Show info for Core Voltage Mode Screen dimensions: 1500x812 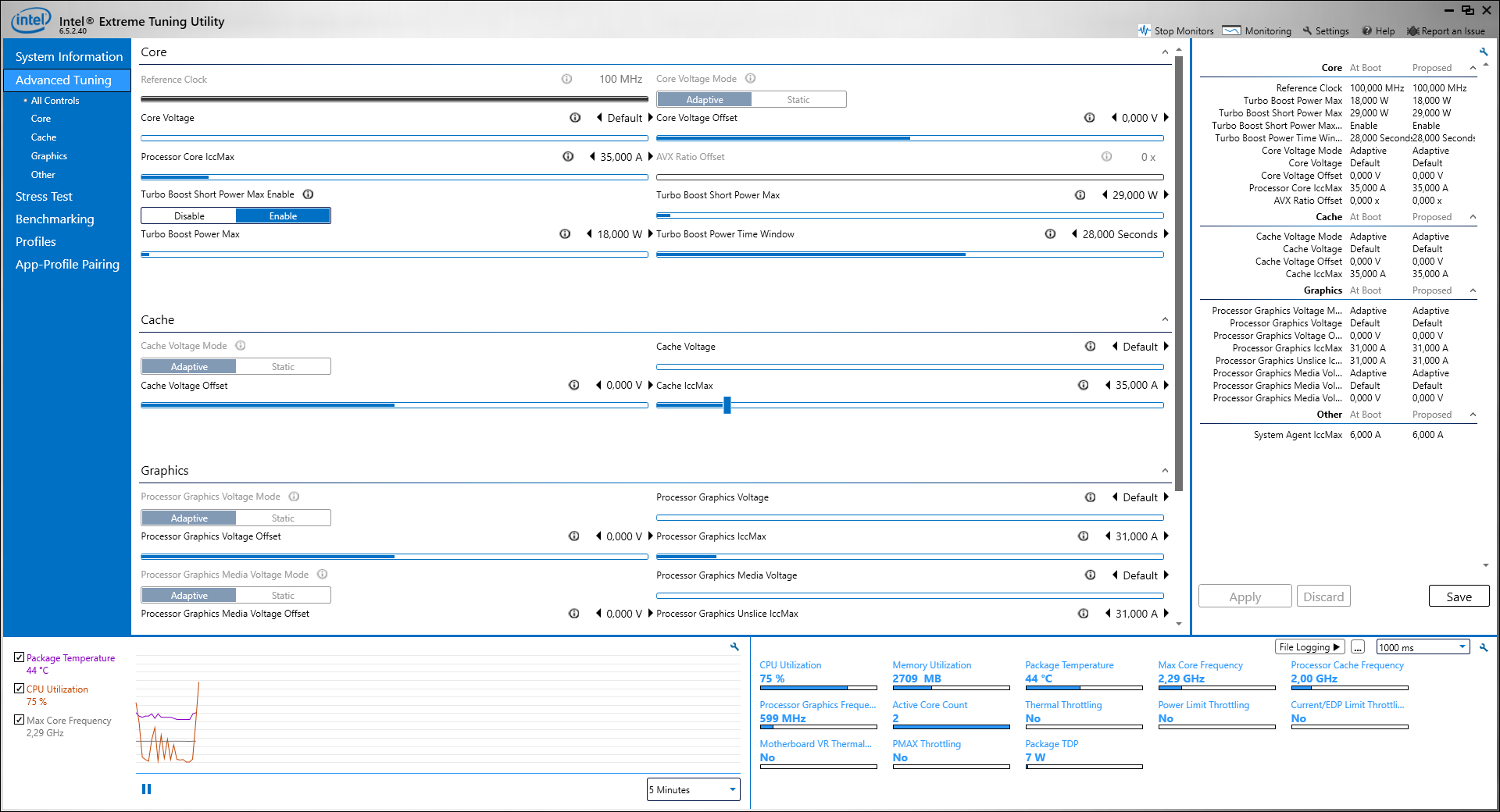point(751,78)
